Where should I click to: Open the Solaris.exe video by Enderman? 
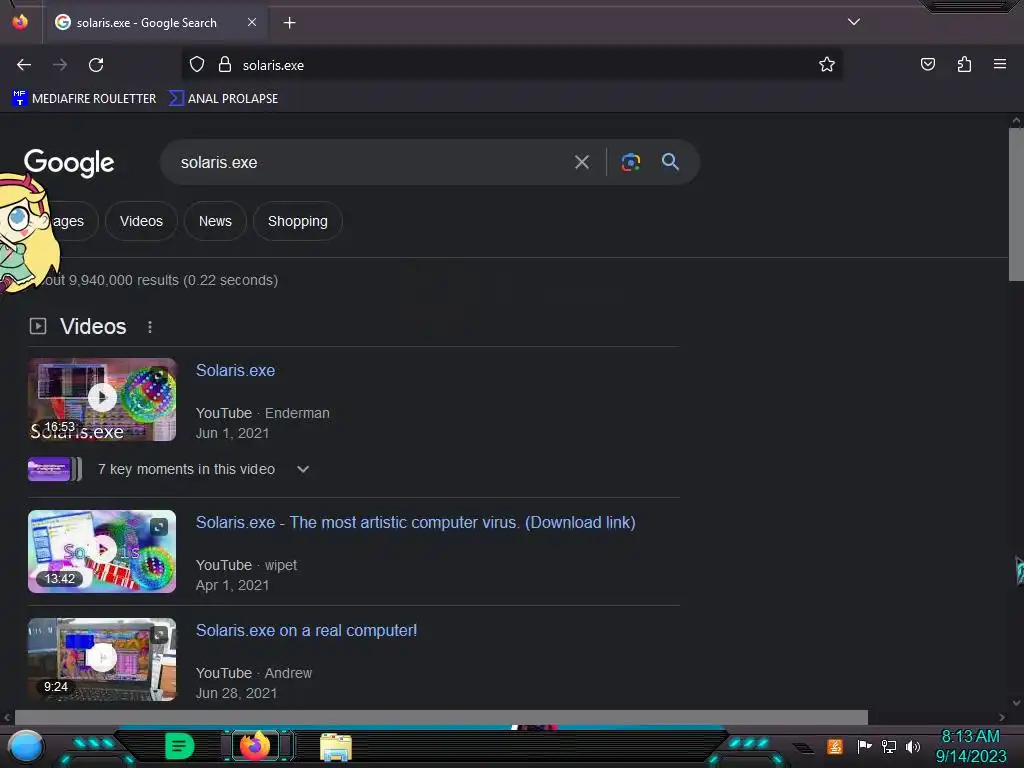pyautogui.click(x=235, y=370)
